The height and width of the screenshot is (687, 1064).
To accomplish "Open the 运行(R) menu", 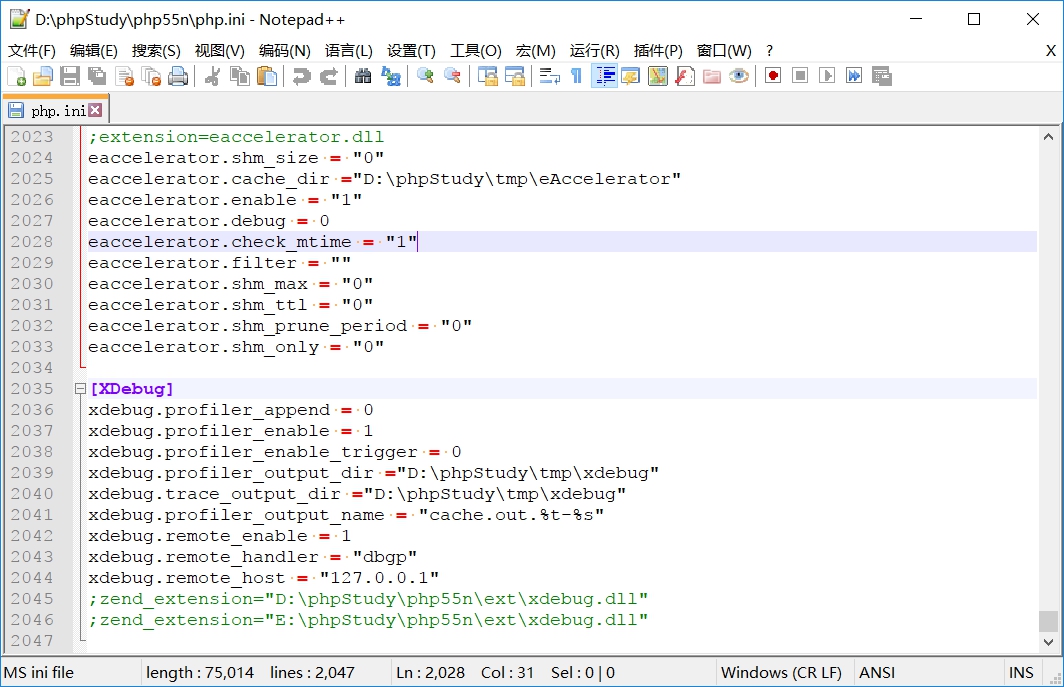I will click(594, 51).
